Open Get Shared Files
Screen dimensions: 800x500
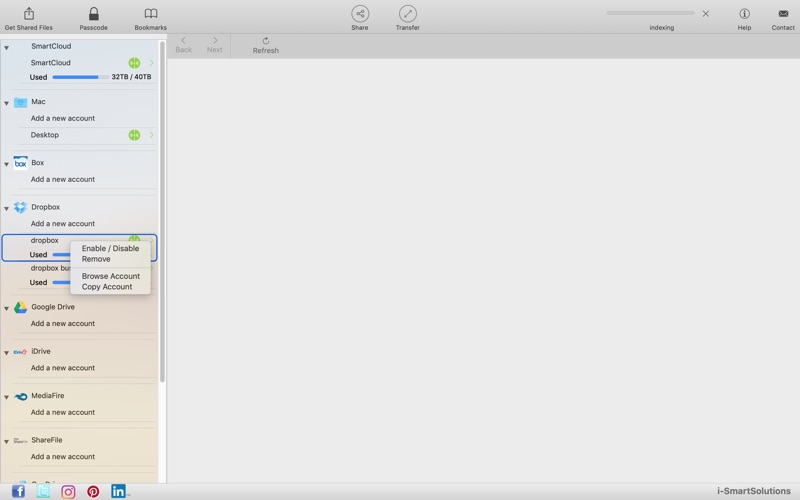coord(29,19)
